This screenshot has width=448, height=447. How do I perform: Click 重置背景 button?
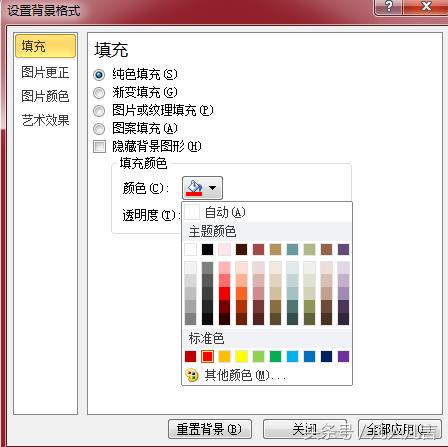[x=210, y=429]
